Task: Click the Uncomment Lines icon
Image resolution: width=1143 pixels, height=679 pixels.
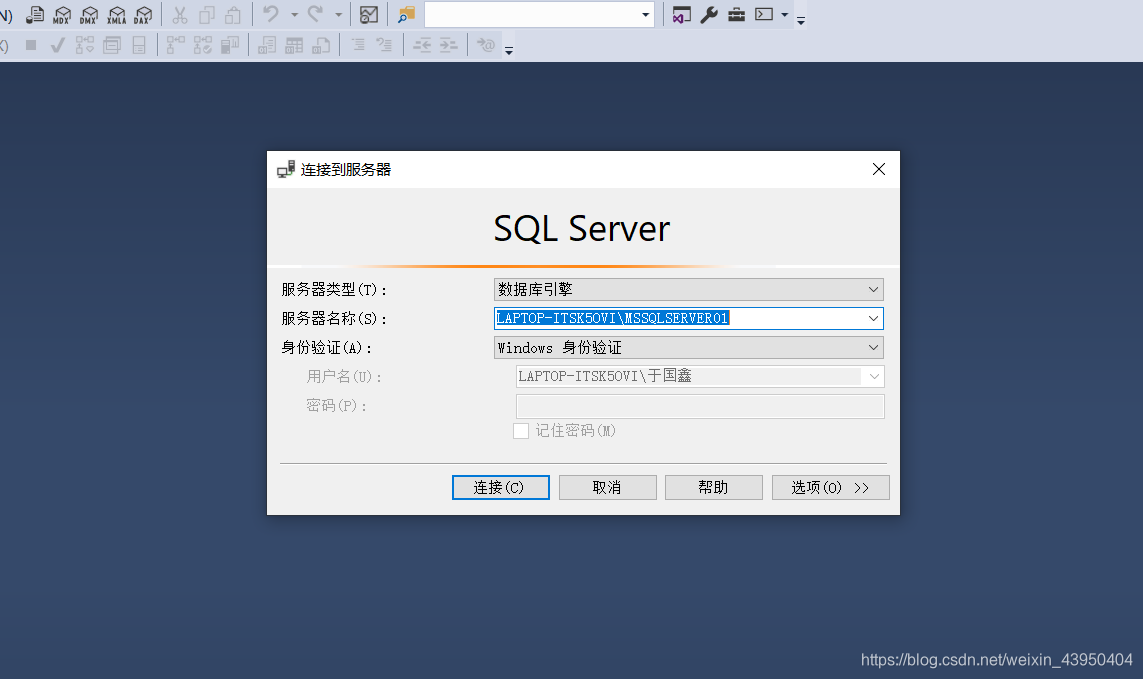Action: click(384, 45)
